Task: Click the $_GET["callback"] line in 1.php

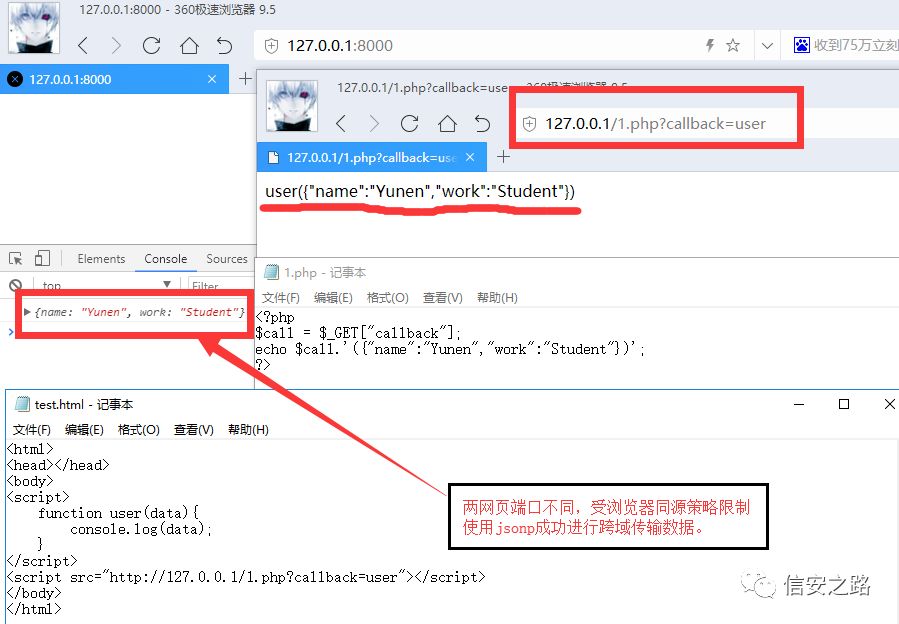Action: (358, 333)
